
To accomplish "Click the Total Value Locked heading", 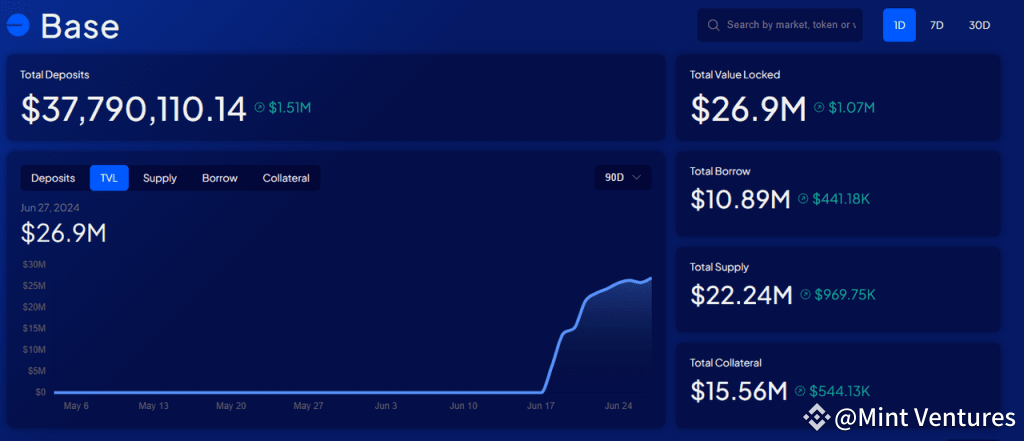I will [x=735, y=74].
